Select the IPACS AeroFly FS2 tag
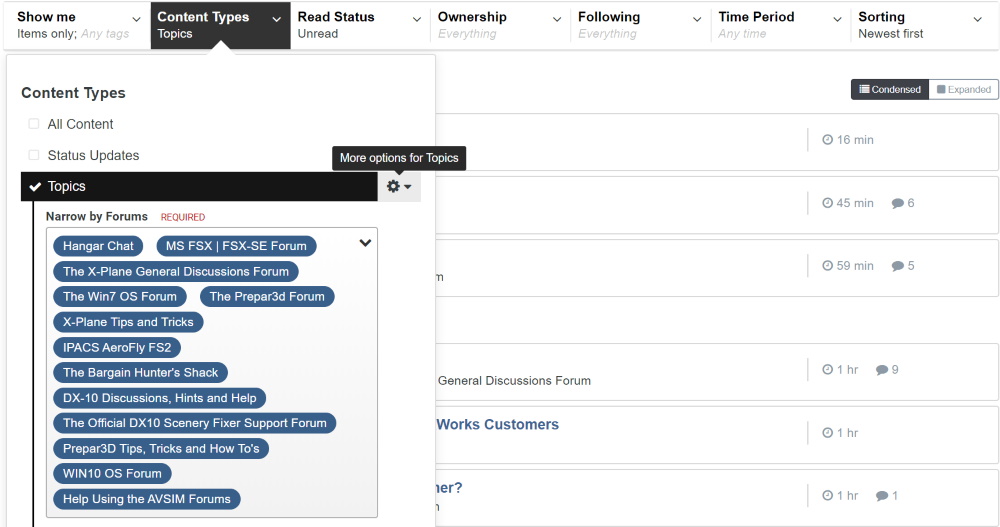 click(117, 348)
